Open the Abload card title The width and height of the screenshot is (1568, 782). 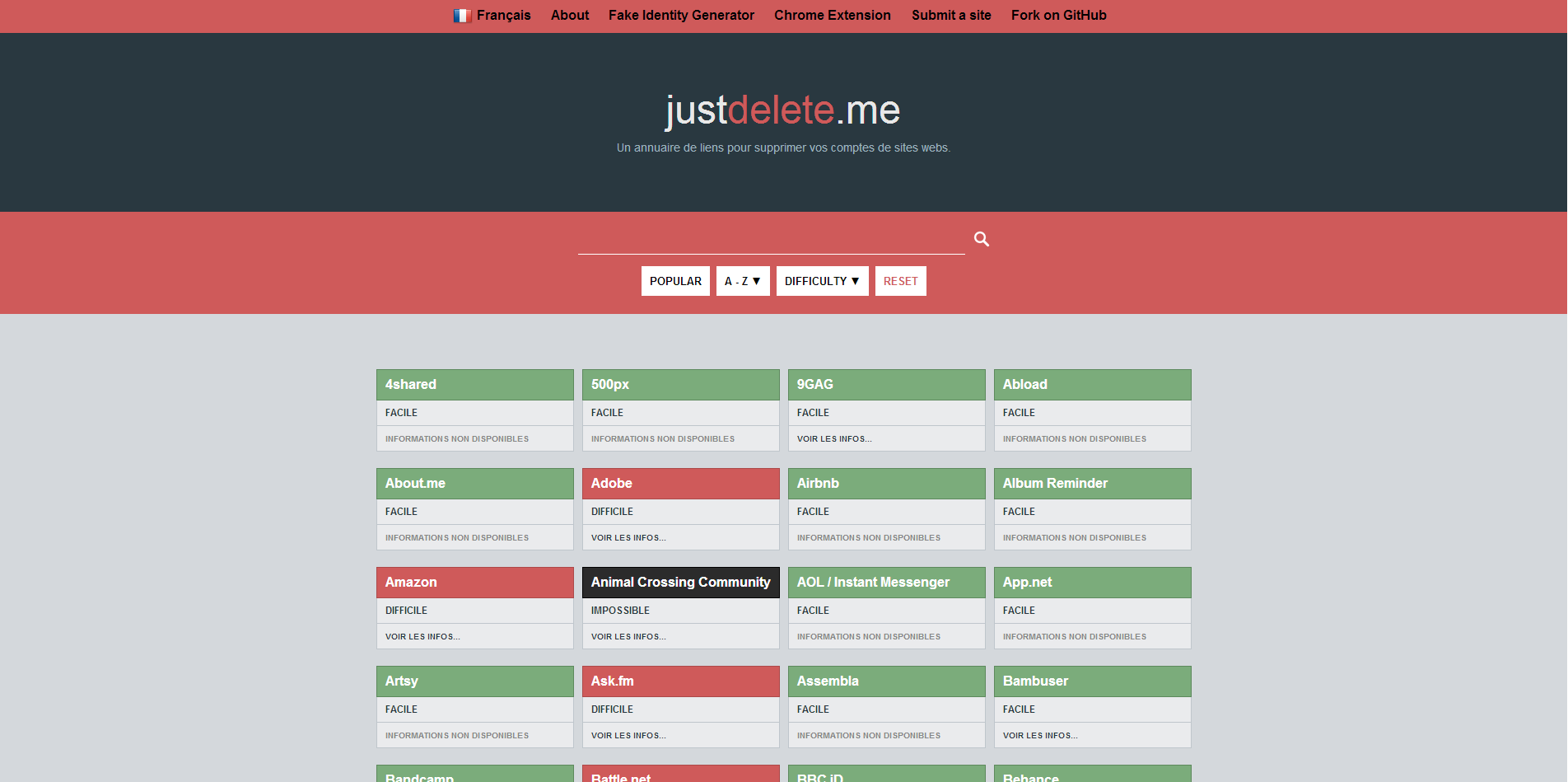pos(1093,385)
